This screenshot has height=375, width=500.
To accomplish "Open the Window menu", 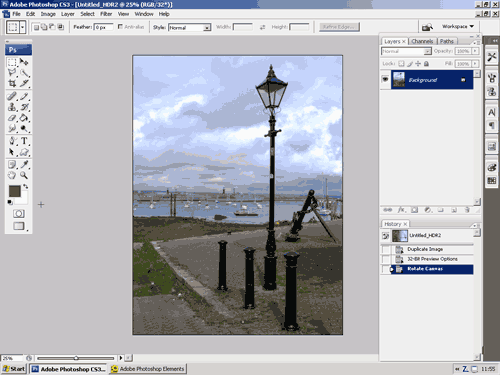I will pyautogui.click(x=144, y=14).
